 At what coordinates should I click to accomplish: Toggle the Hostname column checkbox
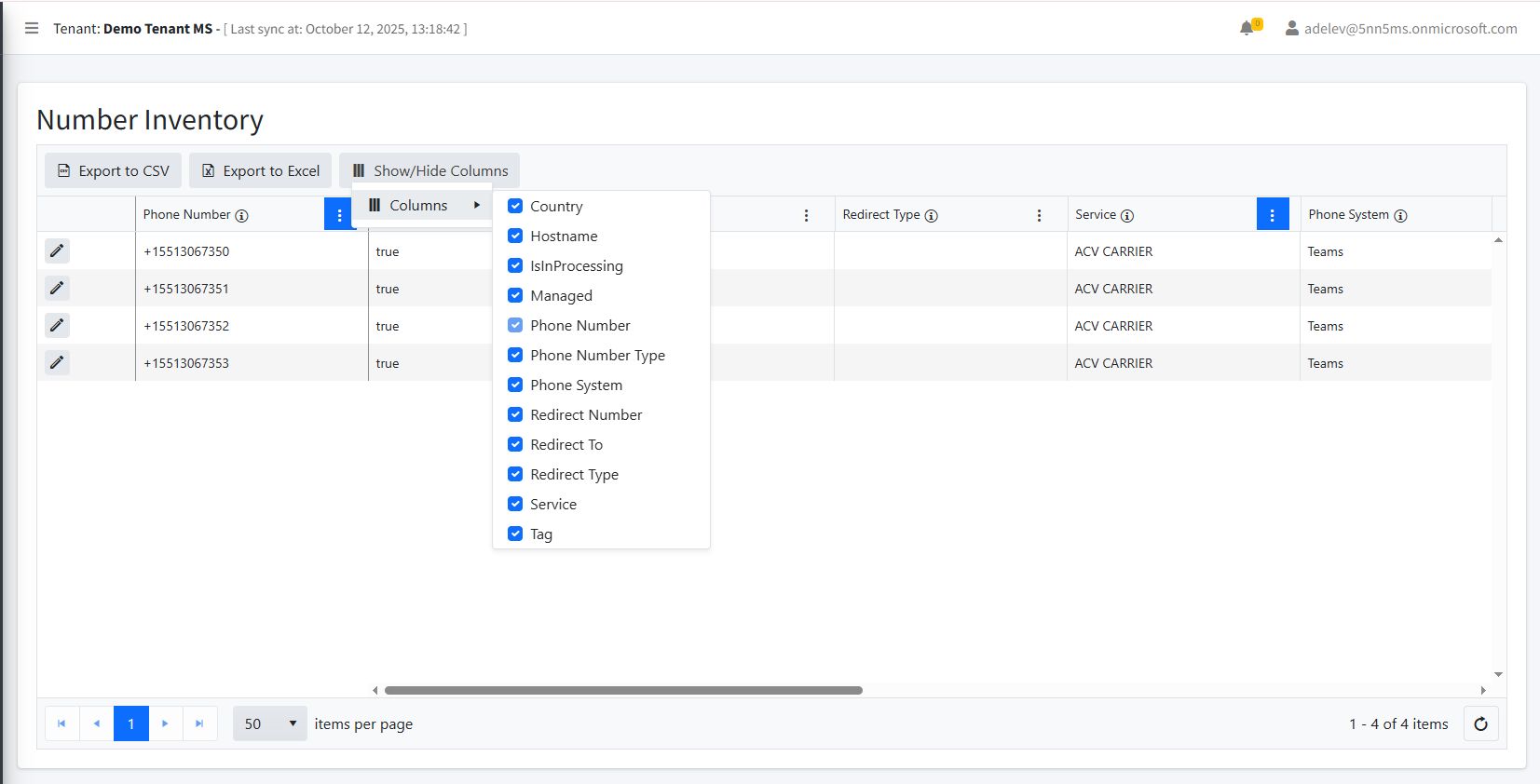coord(515,236)
